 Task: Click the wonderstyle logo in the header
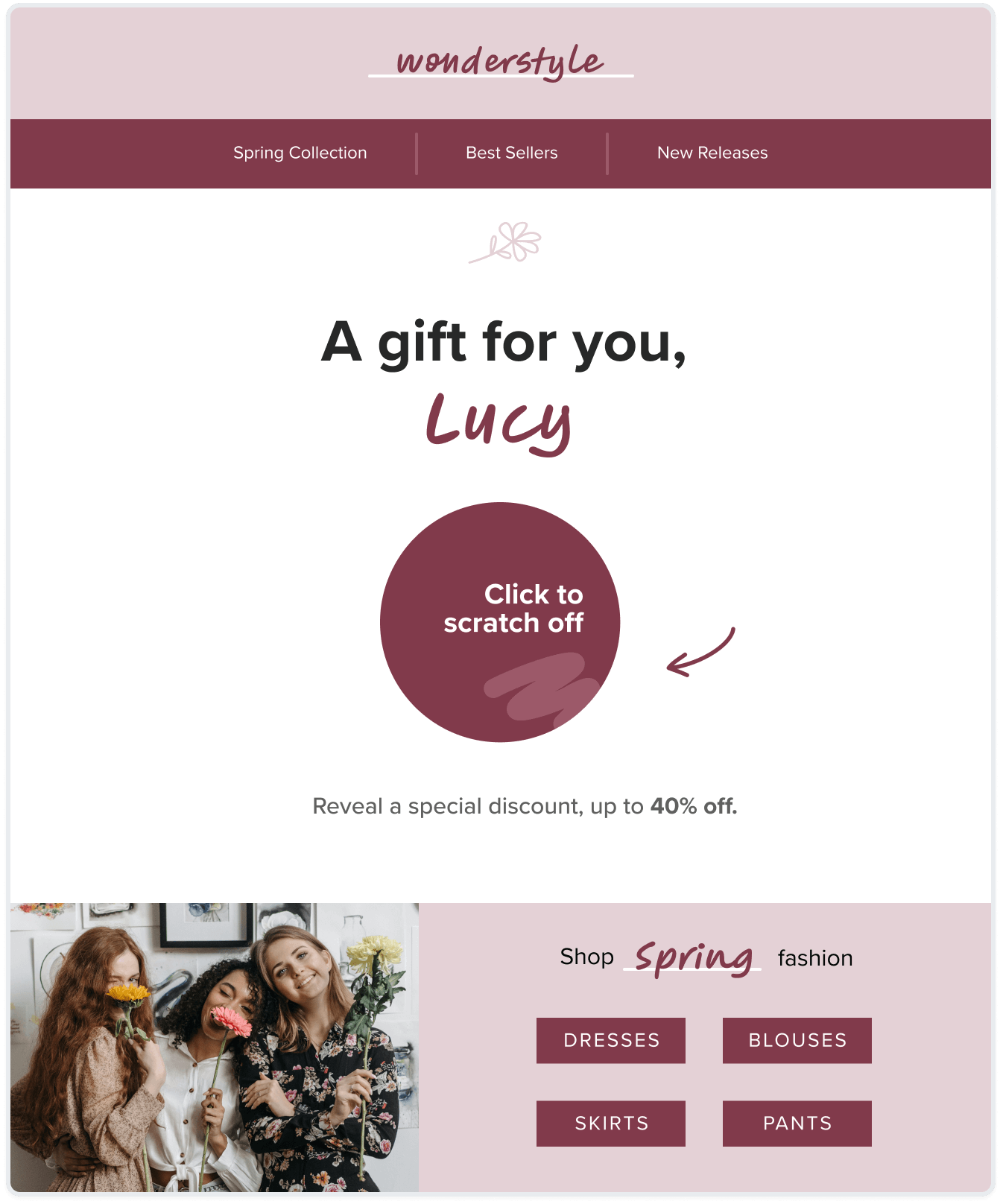(x=501, y=63)
